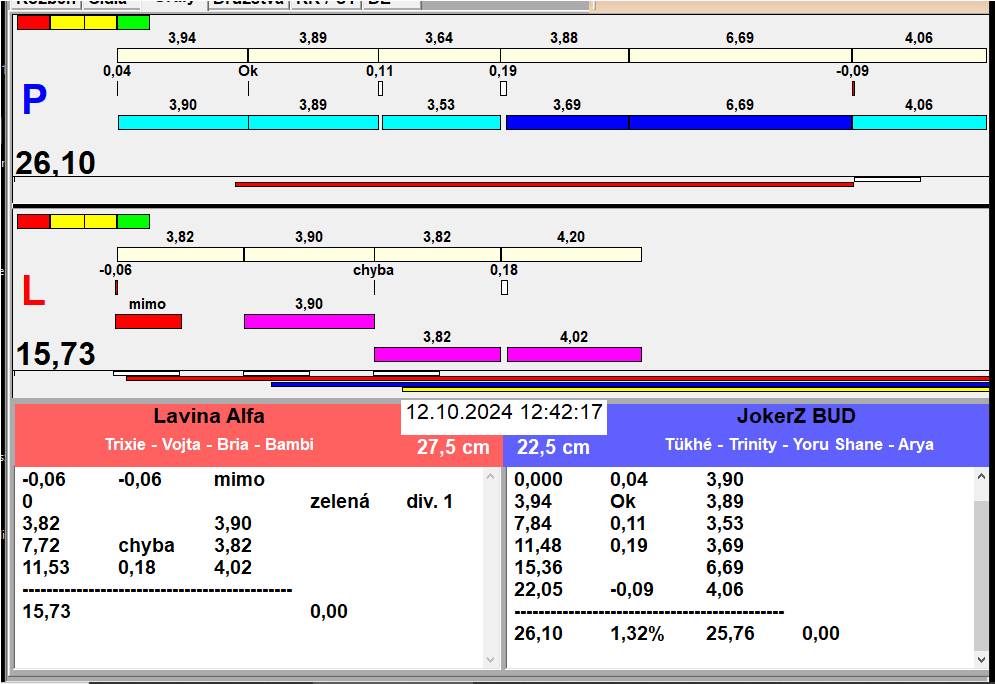Image resolution: width=995 pixels, height=684 pixels.
Task: Click the 7,72 cumulative time in Lavina results
Action: pos(41,546)
